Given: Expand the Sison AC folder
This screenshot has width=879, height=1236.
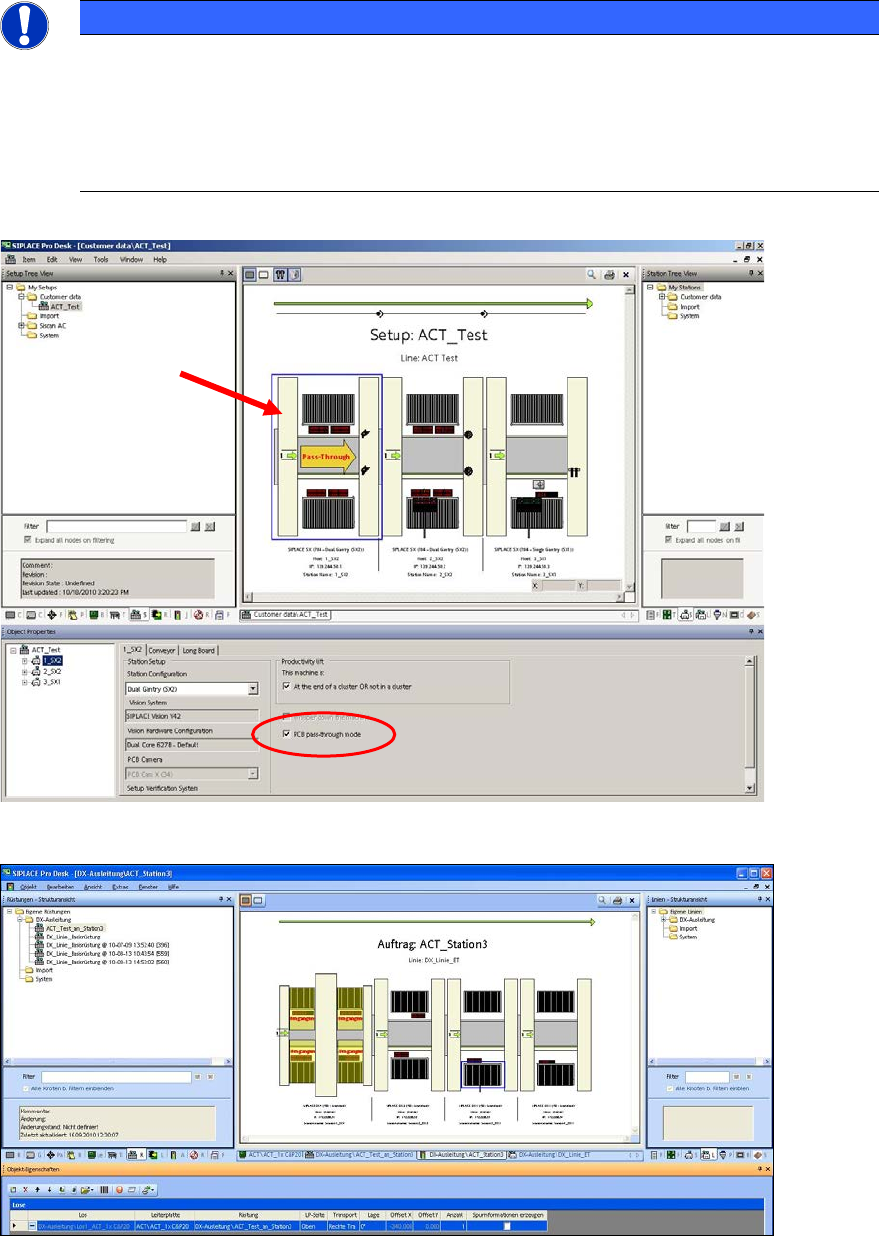Looking at the screenshot, I should tap(20, 325).
